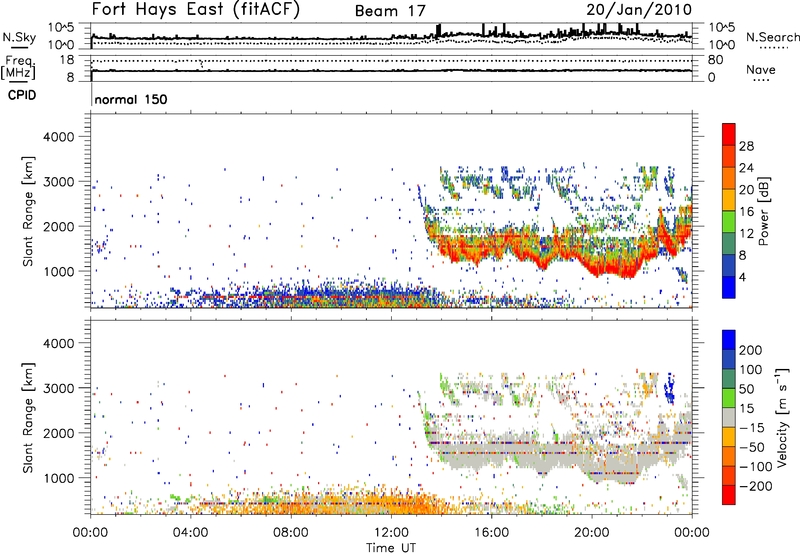This screenshot has width=800, height=554.
Task: Click the '04:00' time axis label
Action: pyautogui.click(x=191, y=533)
